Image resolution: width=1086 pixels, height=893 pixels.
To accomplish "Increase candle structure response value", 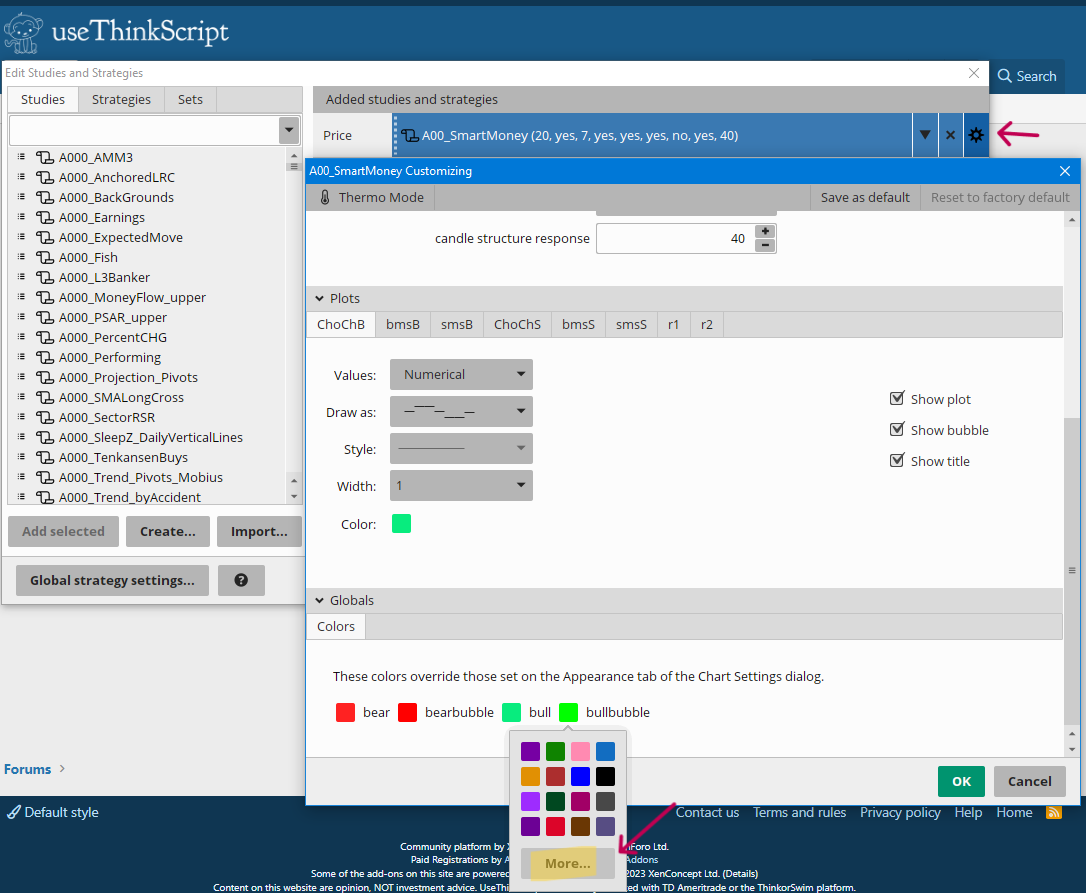I will tap(765, 231).
